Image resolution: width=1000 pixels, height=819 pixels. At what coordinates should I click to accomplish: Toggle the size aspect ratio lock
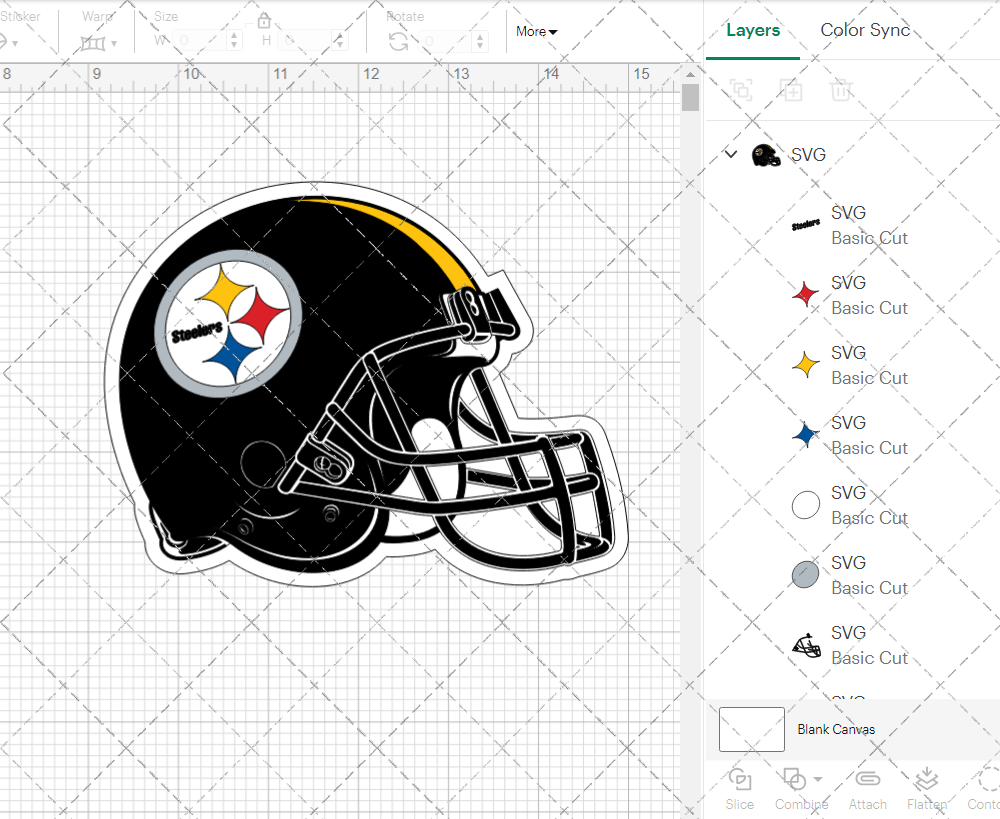tap(264, 21)
